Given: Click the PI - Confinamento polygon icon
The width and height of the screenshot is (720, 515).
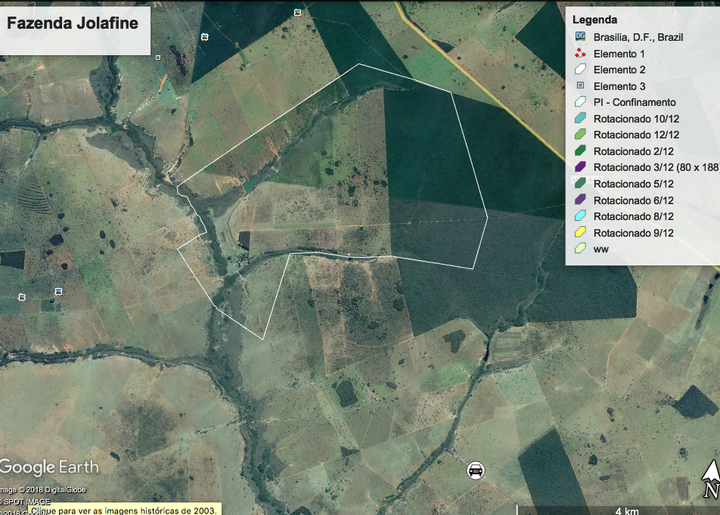Looking at the screenshot, I should click(580, 102).
